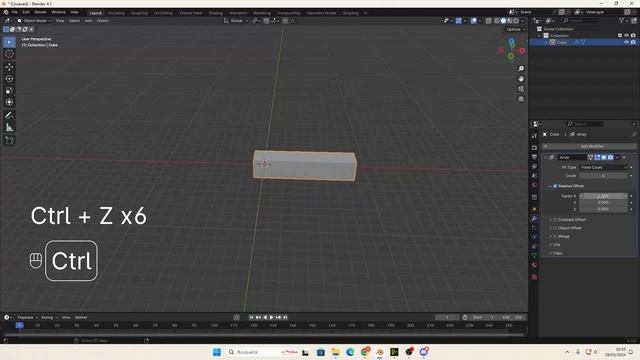The width and height of the screenshot is (640, 360).
Task: Click the Add Modifier button
Action: 589,146
